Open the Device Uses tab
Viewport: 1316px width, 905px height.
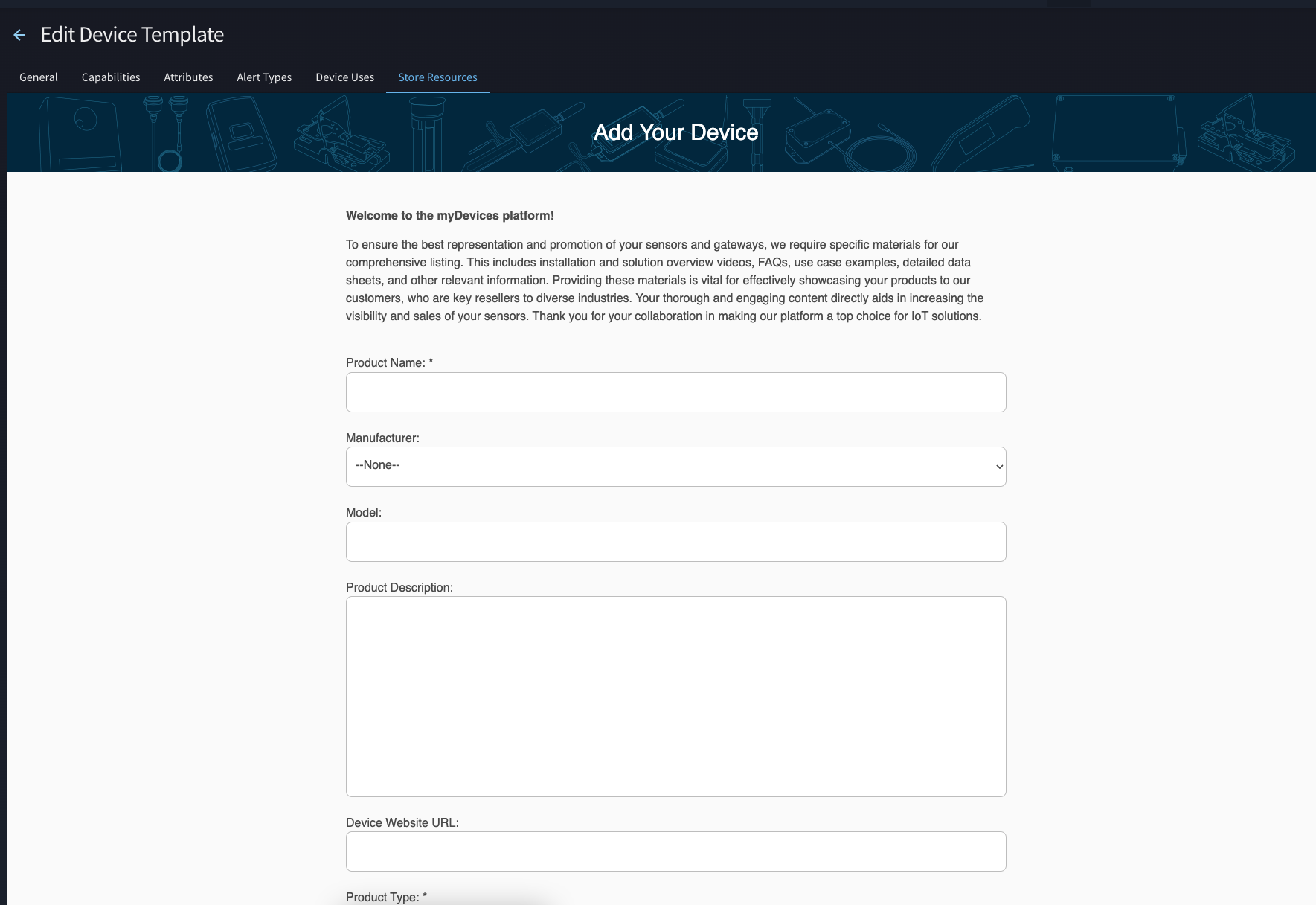344,77
